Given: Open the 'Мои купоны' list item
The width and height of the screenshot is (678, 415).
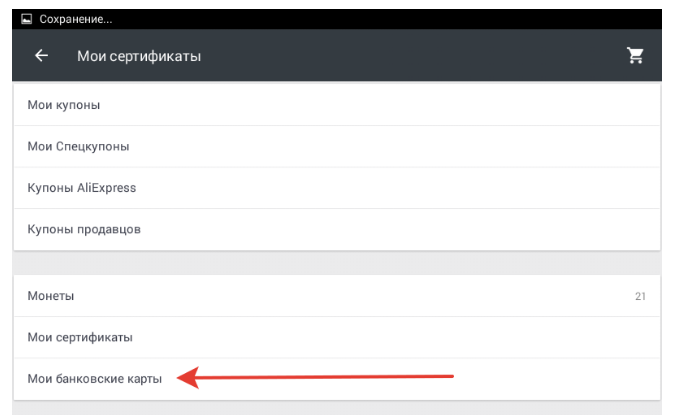Looking at the screenshot, I should tap(64, 104).
